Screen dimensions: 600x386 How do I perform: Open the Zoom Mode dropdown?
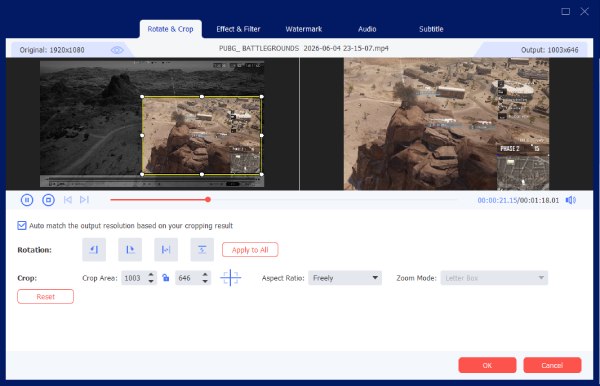click(x=494, y=278)
